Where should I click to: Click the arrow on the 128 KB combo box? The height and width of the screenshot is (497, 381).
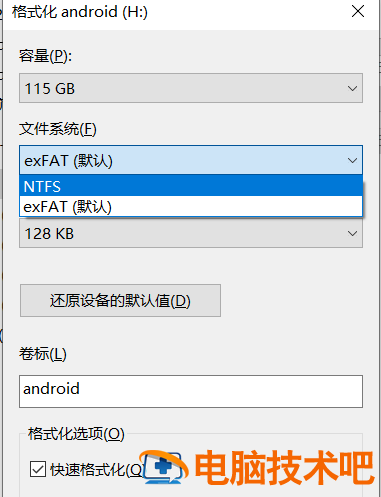352,233
